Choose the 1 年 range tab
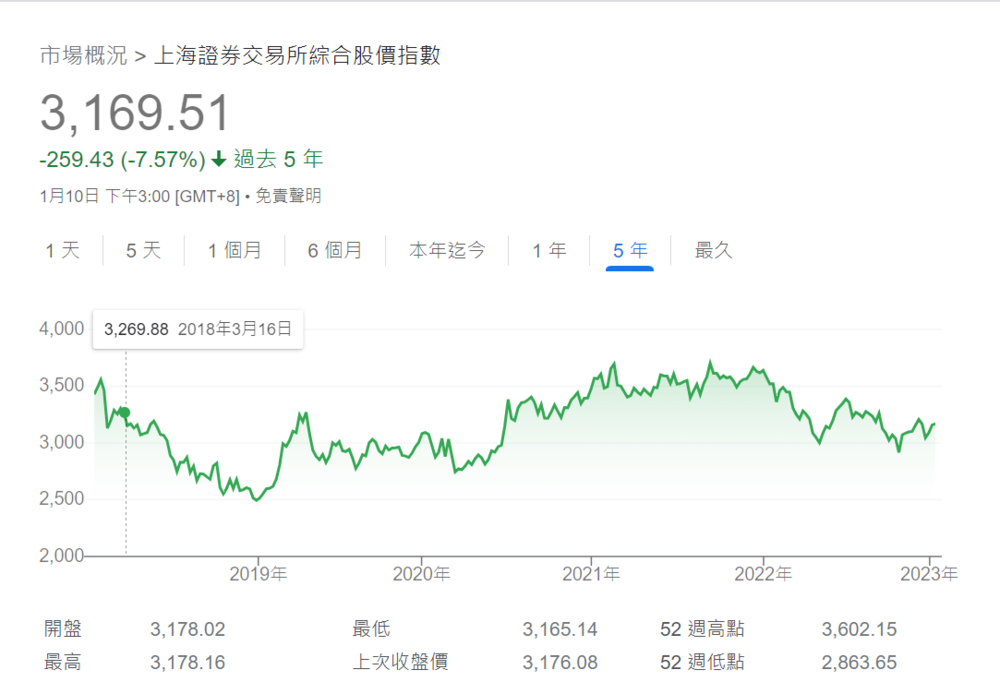Viewport: 1000px width, 682px height. click(550, 250)
